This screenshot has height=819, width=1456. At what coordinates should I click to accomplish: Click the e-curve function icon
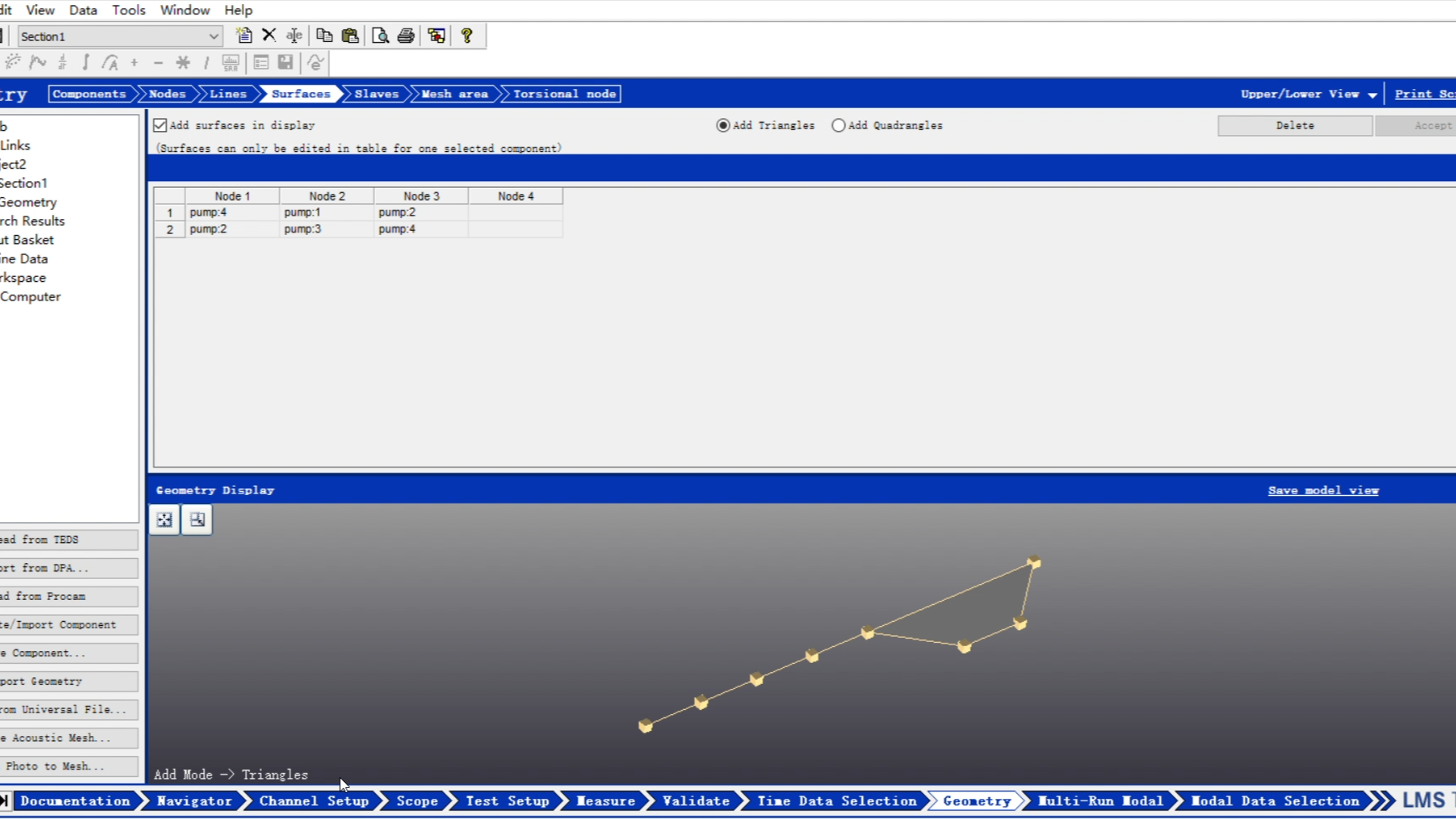click(x=316, y=62)
